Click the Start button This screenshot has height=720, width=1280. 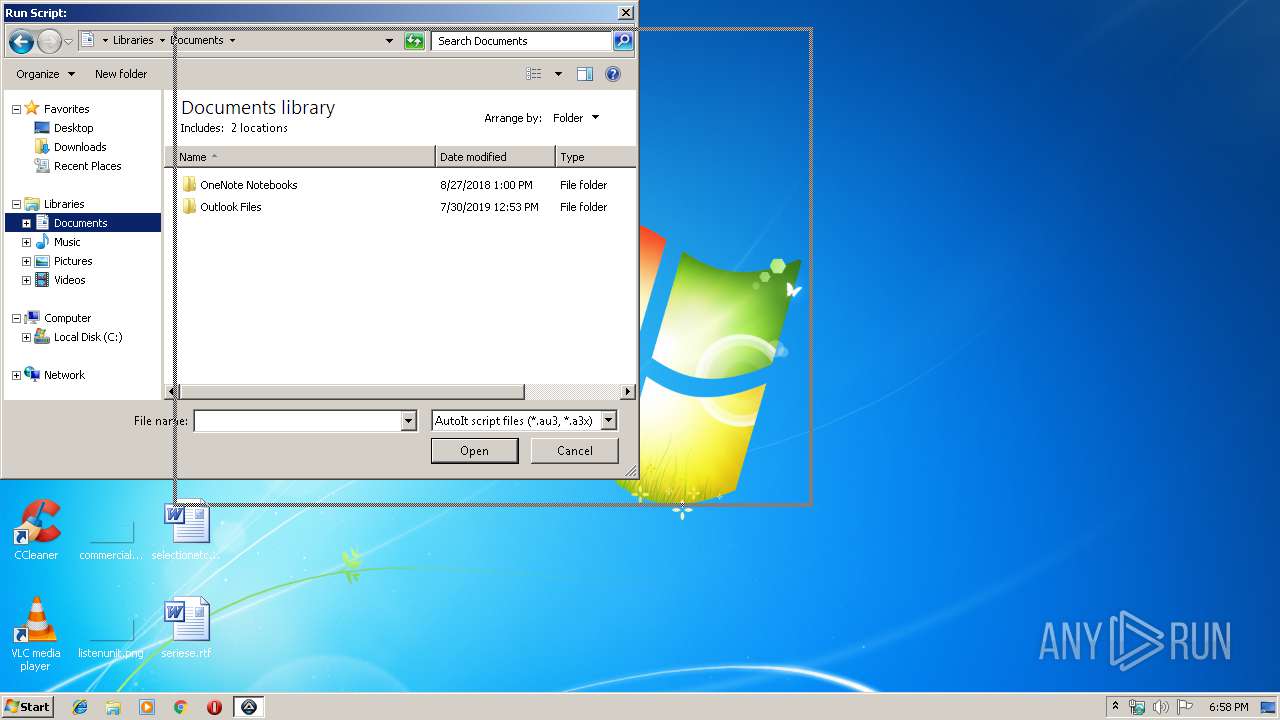tap(28, 707)
